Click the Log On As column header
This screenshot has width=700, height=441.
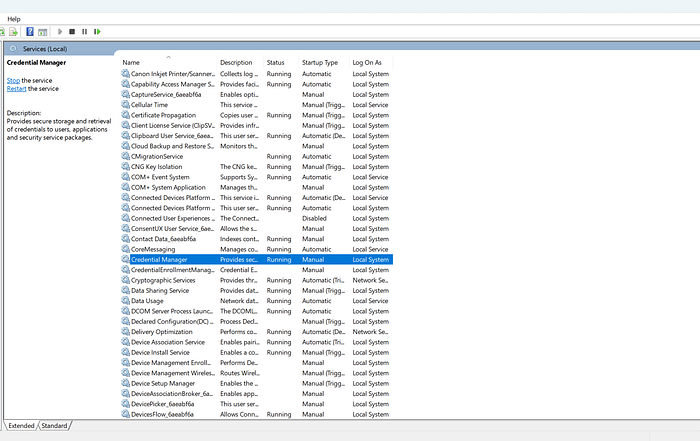pos(366,63)
